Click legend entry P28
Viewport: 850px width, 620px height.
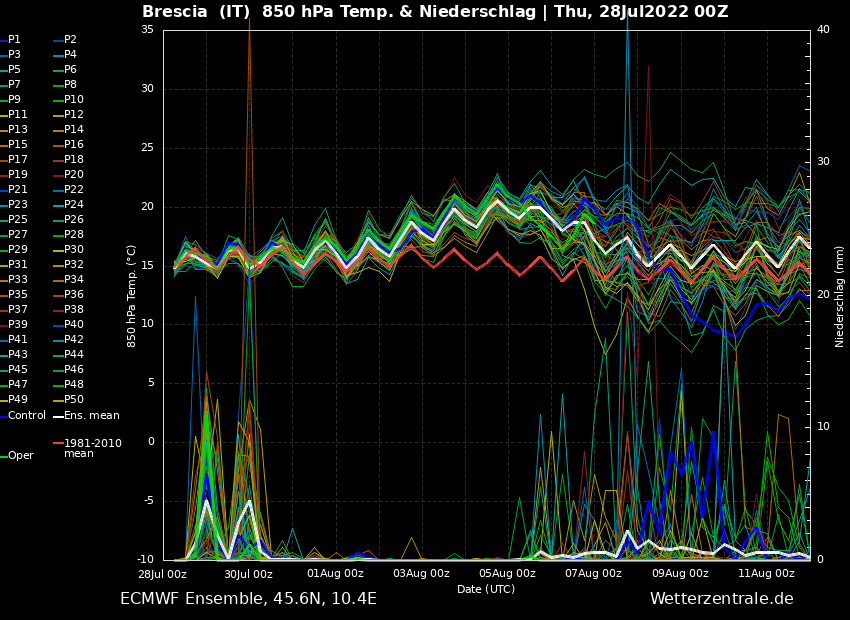pos(68,235)
